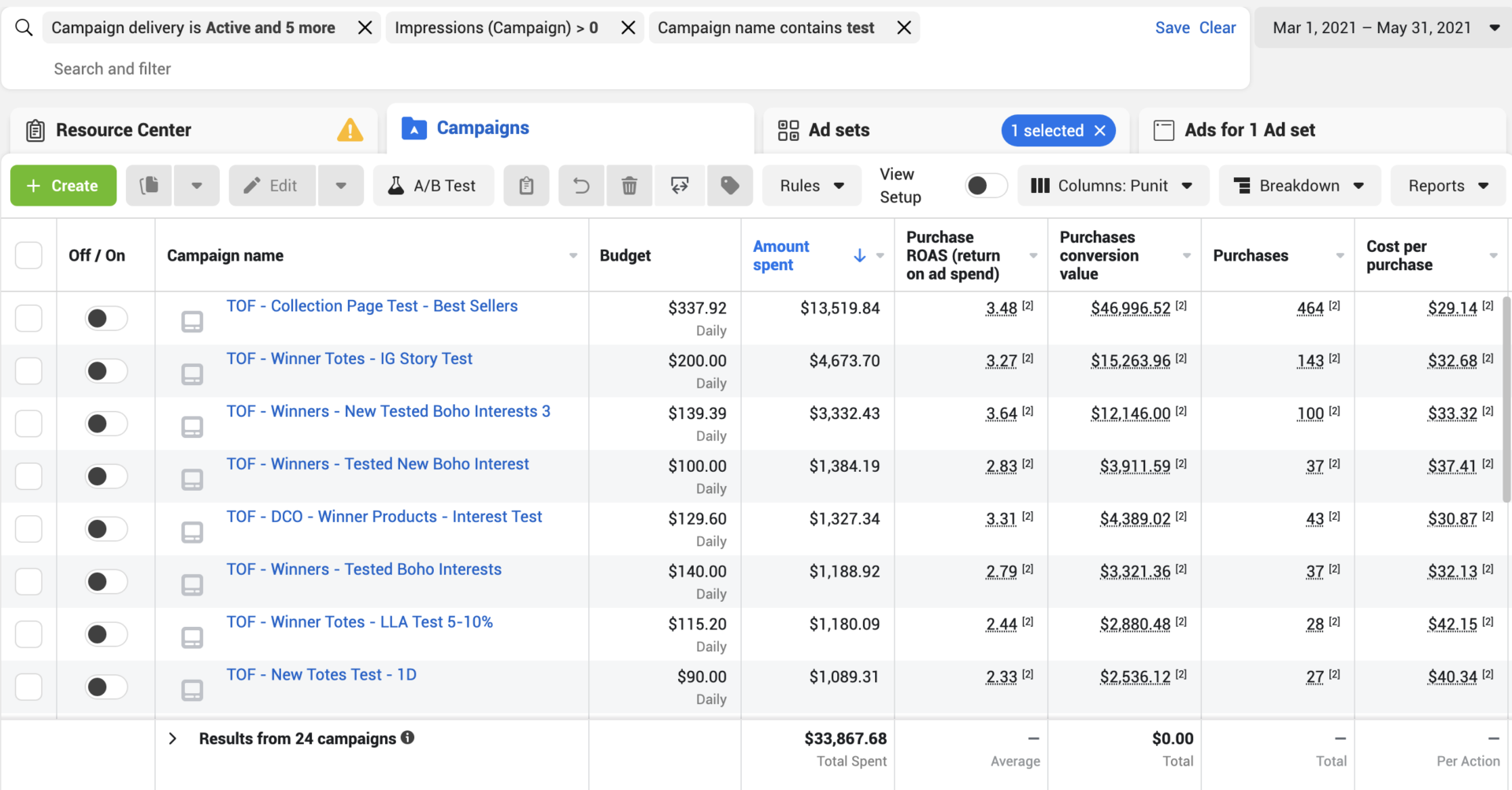Check the Collection Page Test campaign checkbox
Image resolution: width=1512 pixels, height=790 pixels.
[29, 318]
